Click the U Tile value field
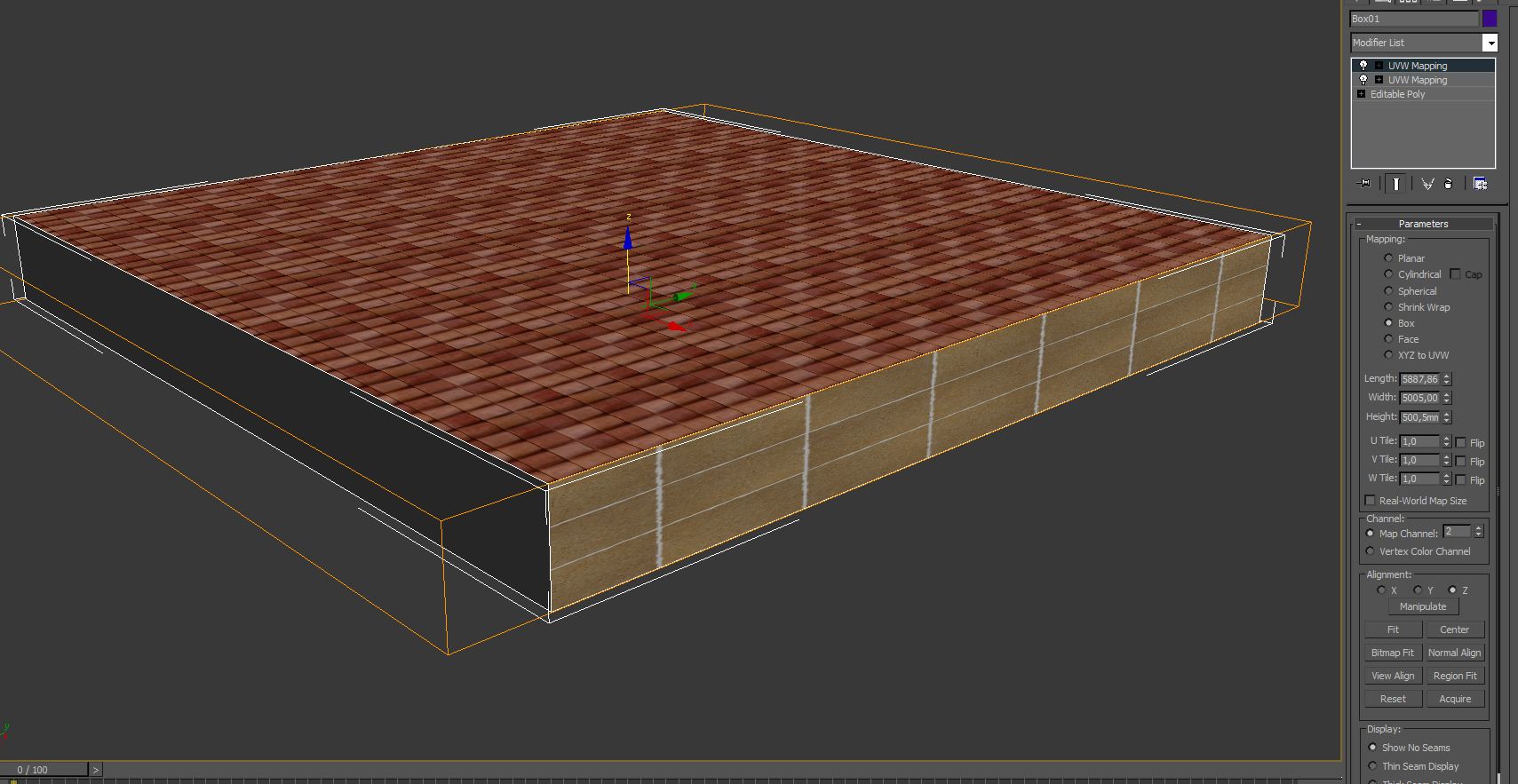 pyautogui.click(x=1419, y=441)
